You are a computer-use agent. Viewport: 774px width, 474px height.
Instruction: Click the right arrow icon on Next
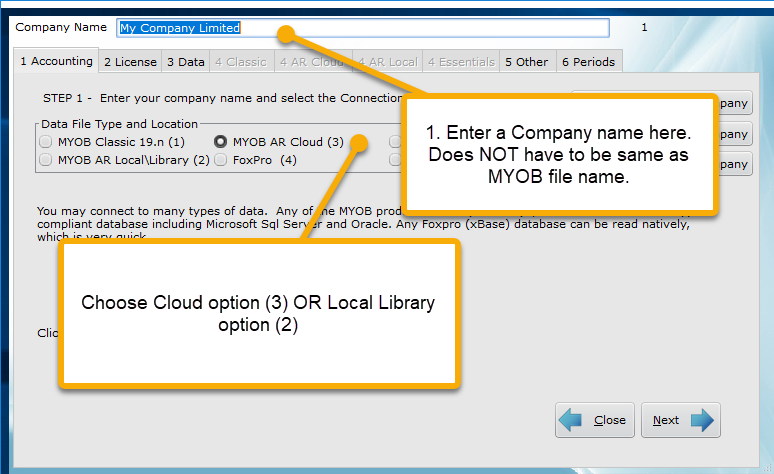702,420
